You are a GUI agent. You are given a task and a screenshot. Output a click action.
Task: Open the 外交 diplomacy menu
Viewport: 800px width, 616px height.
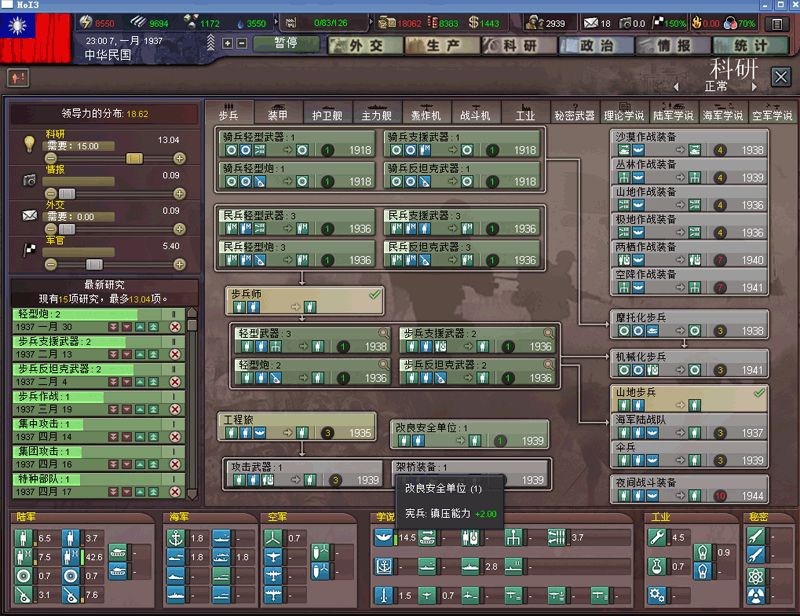(365, 46)
